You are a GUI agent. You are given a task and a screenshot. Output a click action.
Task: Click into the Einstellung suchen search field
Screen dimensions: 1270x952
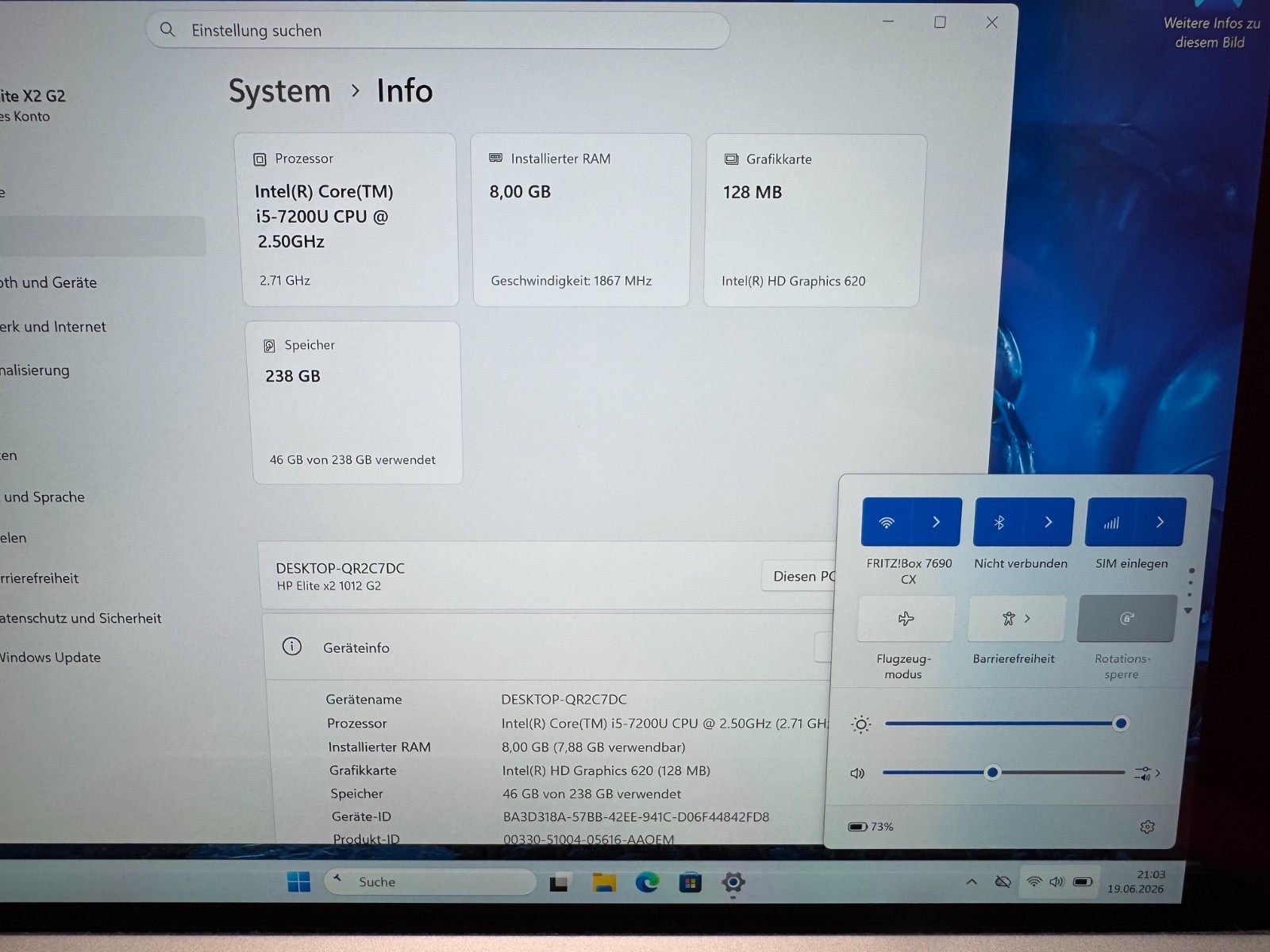437,30
